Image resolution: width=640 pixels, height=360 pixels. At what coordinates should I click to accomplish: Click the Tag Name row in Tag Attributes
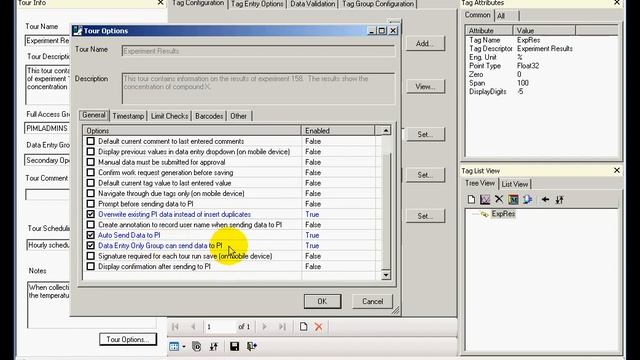point(541,40)
